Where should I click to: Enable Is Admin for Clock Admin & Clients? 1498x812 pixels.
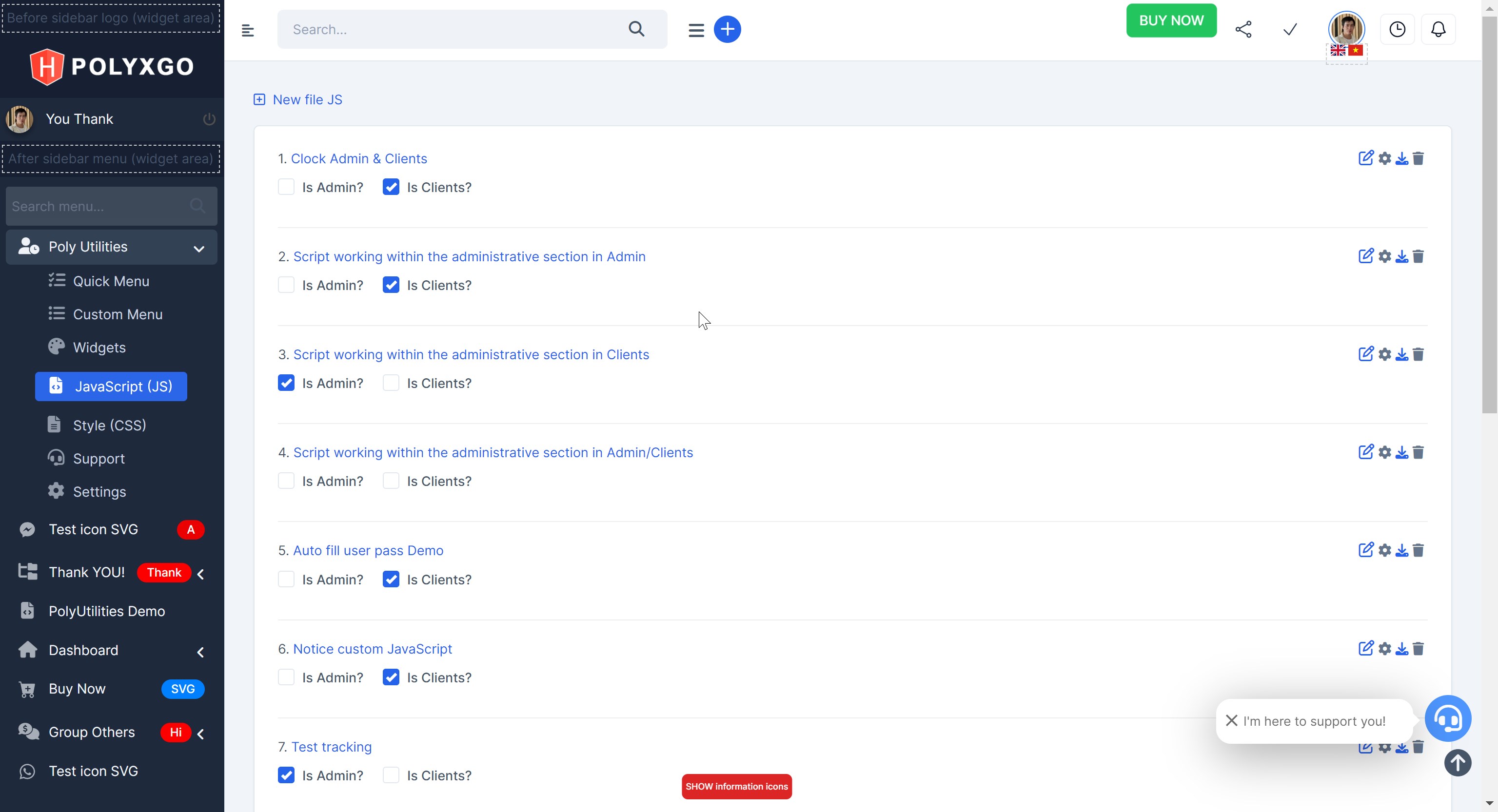point(286,187)
